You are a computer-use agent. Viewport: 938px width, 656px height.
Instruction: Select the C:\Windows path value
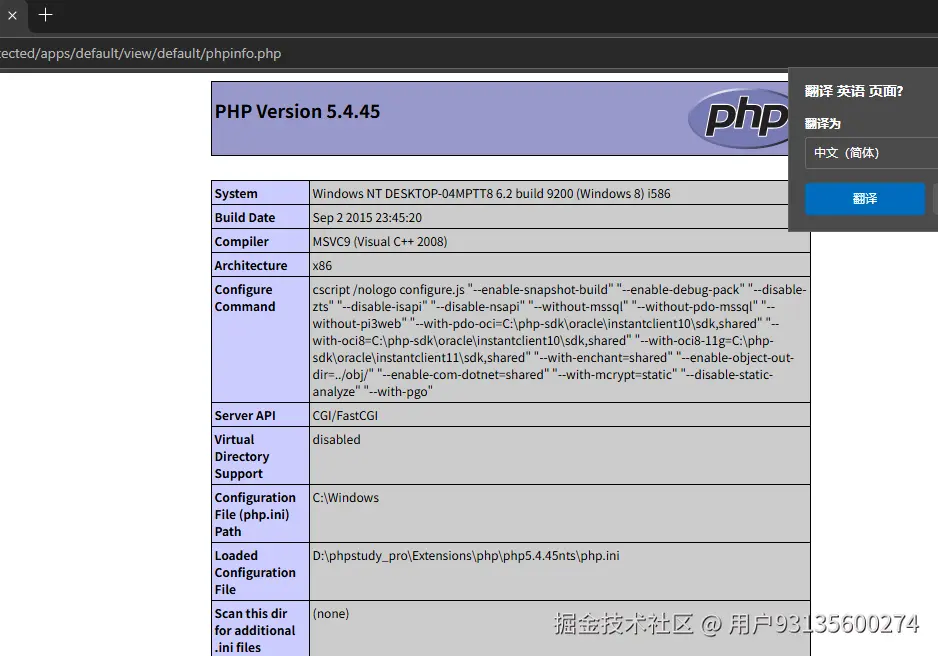pos(345,498)
